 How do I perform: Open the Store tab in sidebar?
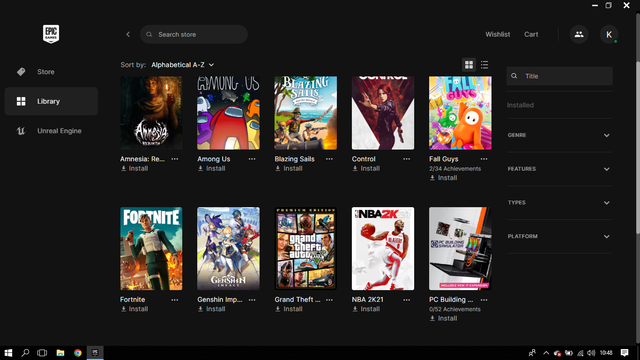[x=51, y=72]
